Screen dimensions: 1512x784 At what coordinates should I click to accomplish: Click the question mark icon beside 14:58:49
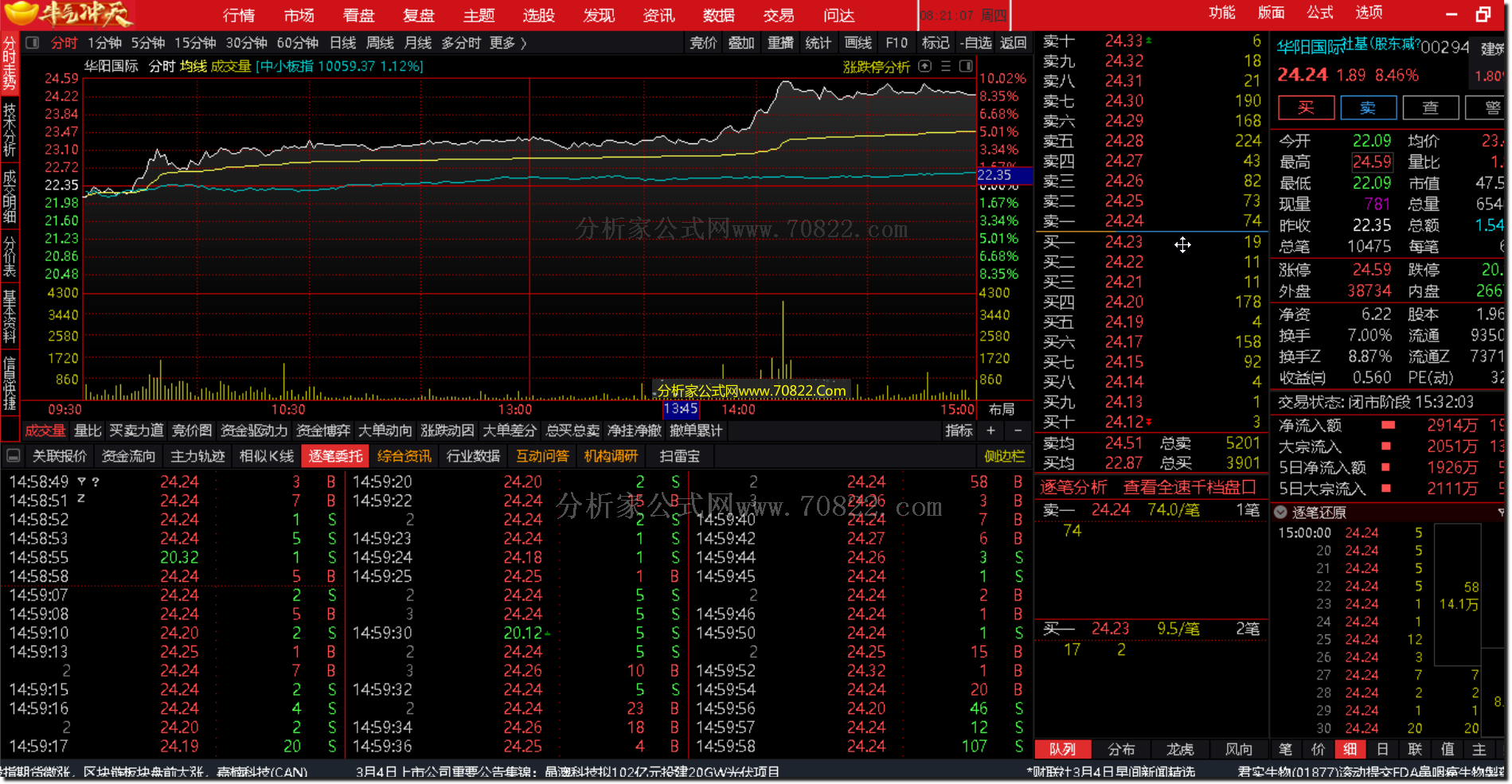96,482
